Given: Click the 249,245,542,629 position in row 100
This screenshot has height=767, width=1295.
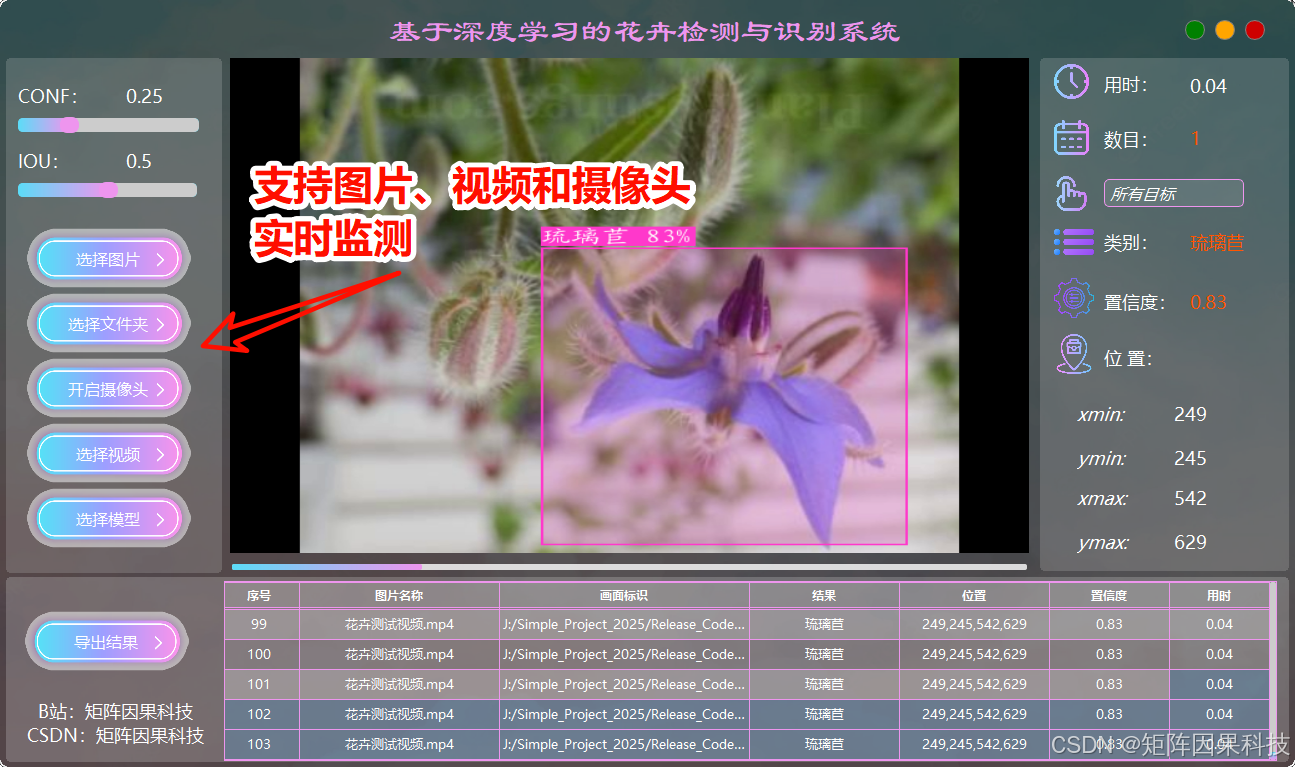Looking at the screenshot, I should (974, 654).
